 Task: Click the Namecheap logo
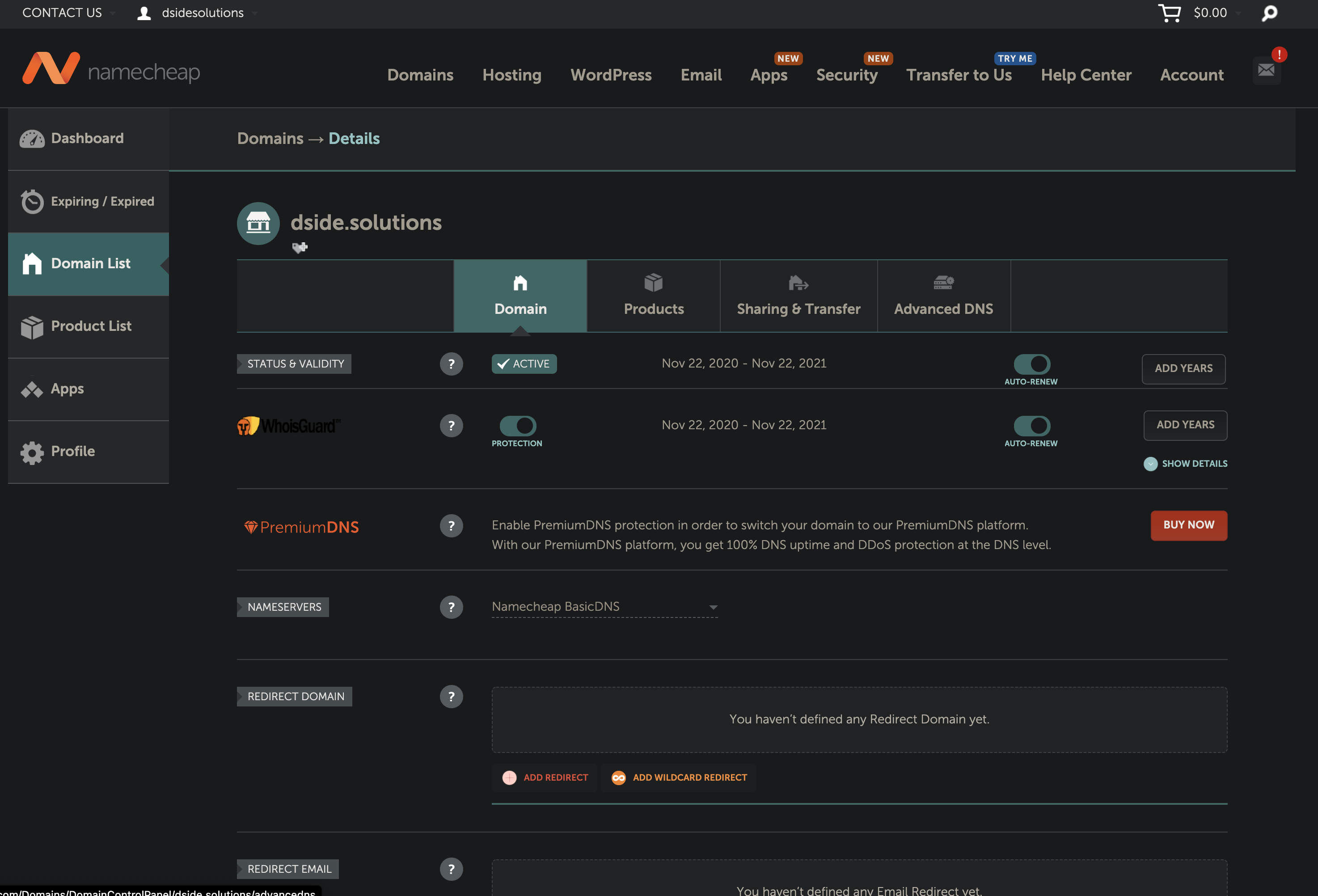[111, 68]
